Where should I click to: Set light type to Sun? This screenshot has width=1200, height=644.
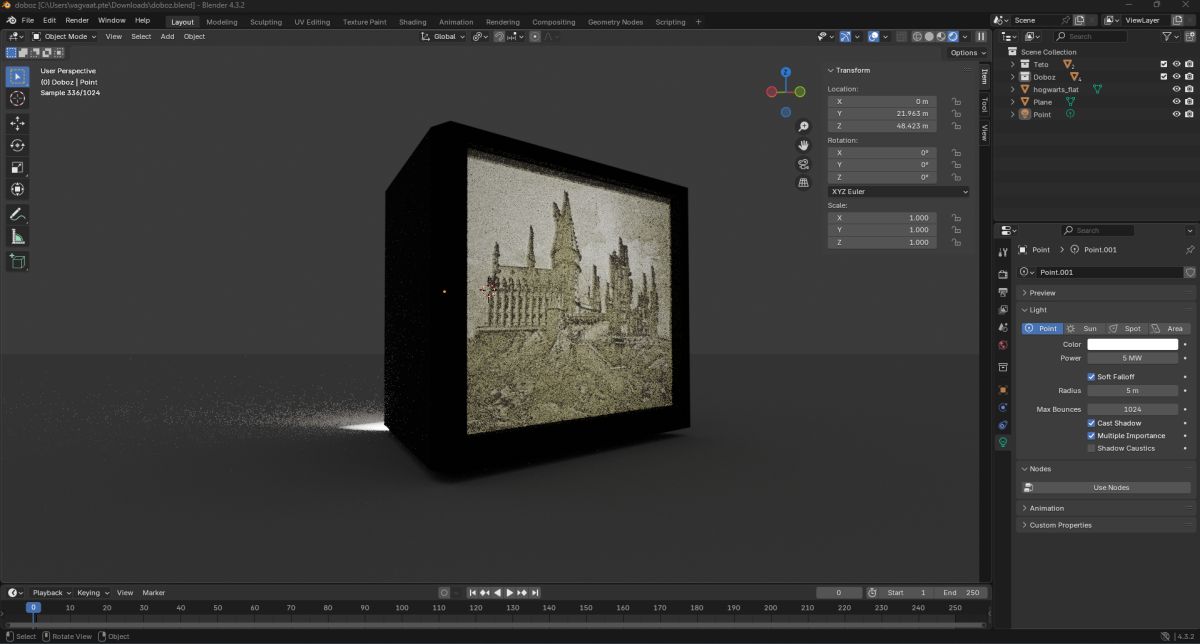[1084, 328]
